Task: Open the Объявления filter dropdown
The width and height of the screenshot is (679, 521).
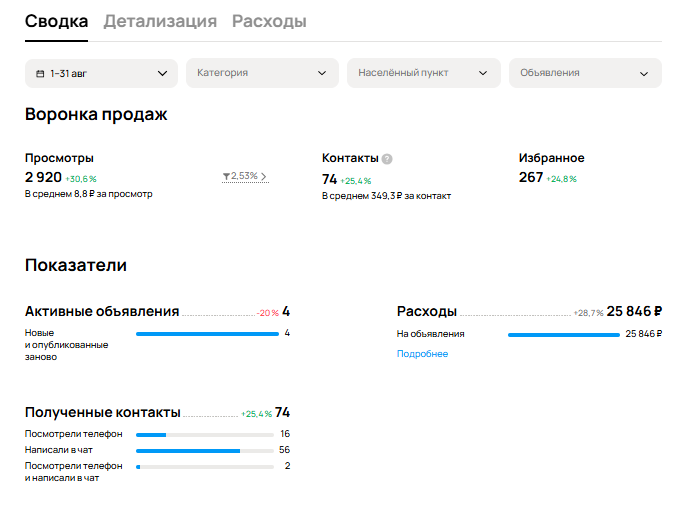Action: pyautogui.click(x=584, y=73)
